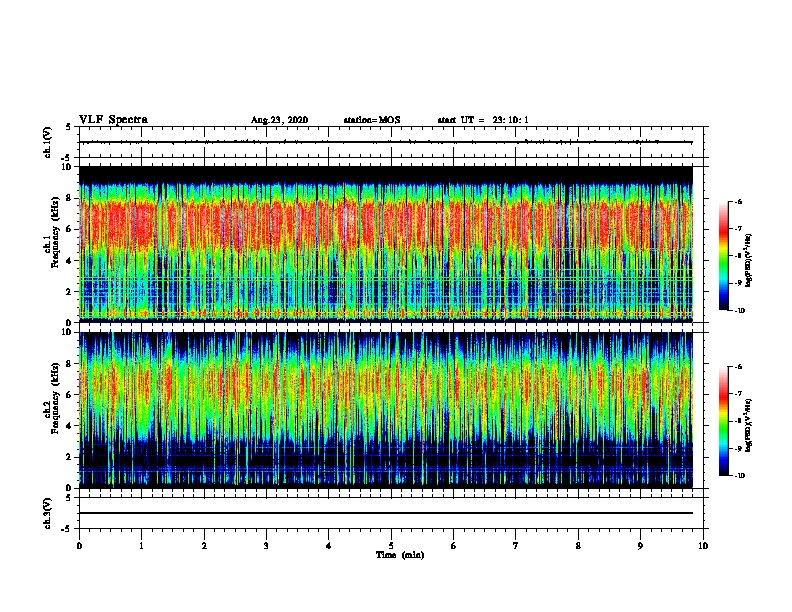
Task: Click the "-10" label on ch.1 colorbar
Action: (739, 311)
